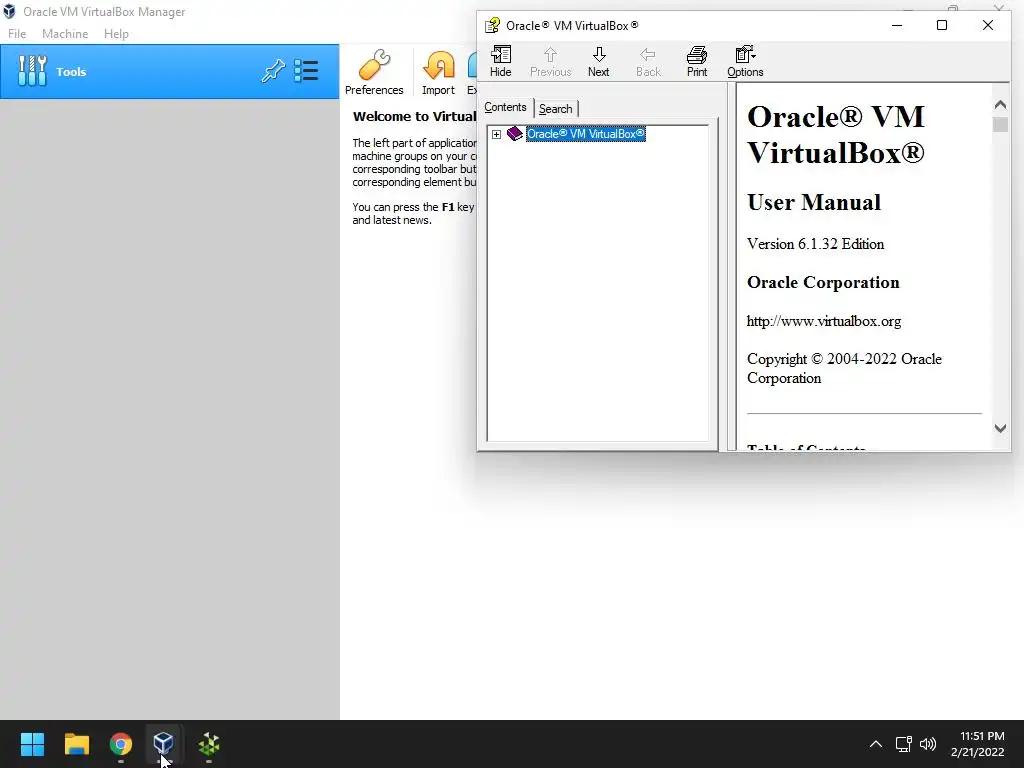Screen dimensions: 1024x768
Task: Select the Tools item in VirtualBox Manager
Action: pos(169,72)
